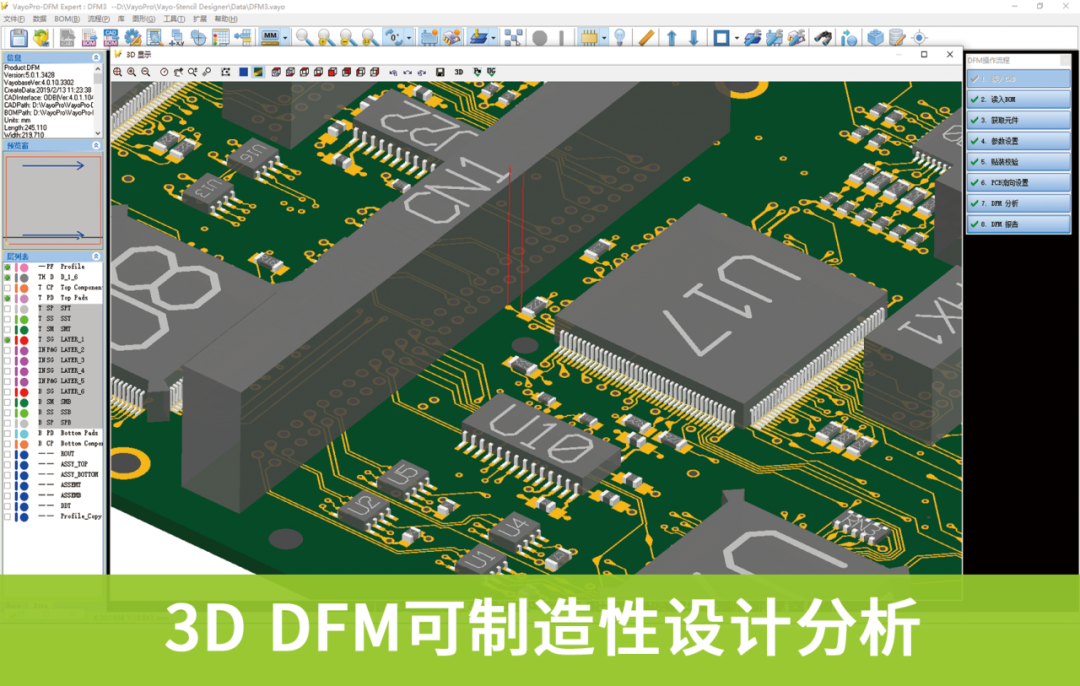Click the X,Y coordinate toolbar icon

point(176,38)
